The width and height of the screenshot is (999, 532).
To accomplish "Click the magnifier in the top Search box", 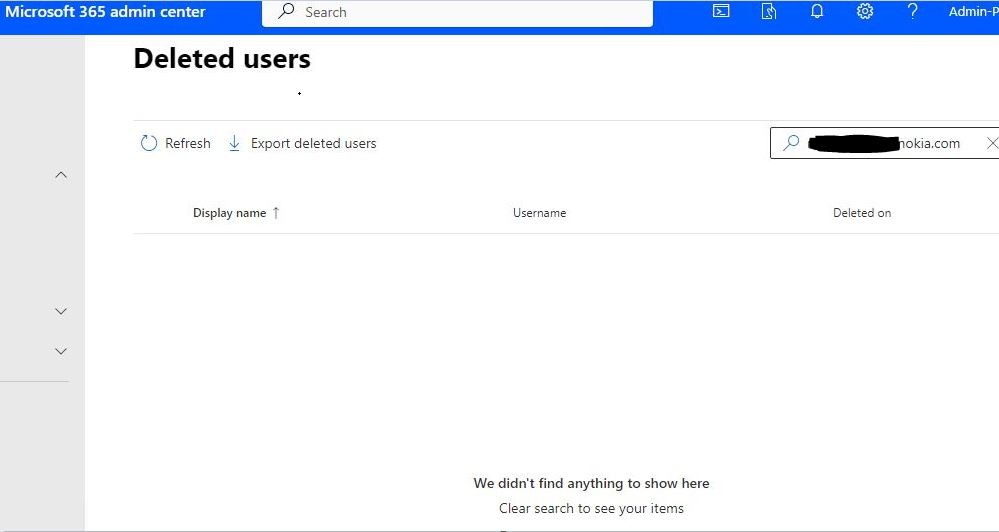I will [x=287, y=11].
